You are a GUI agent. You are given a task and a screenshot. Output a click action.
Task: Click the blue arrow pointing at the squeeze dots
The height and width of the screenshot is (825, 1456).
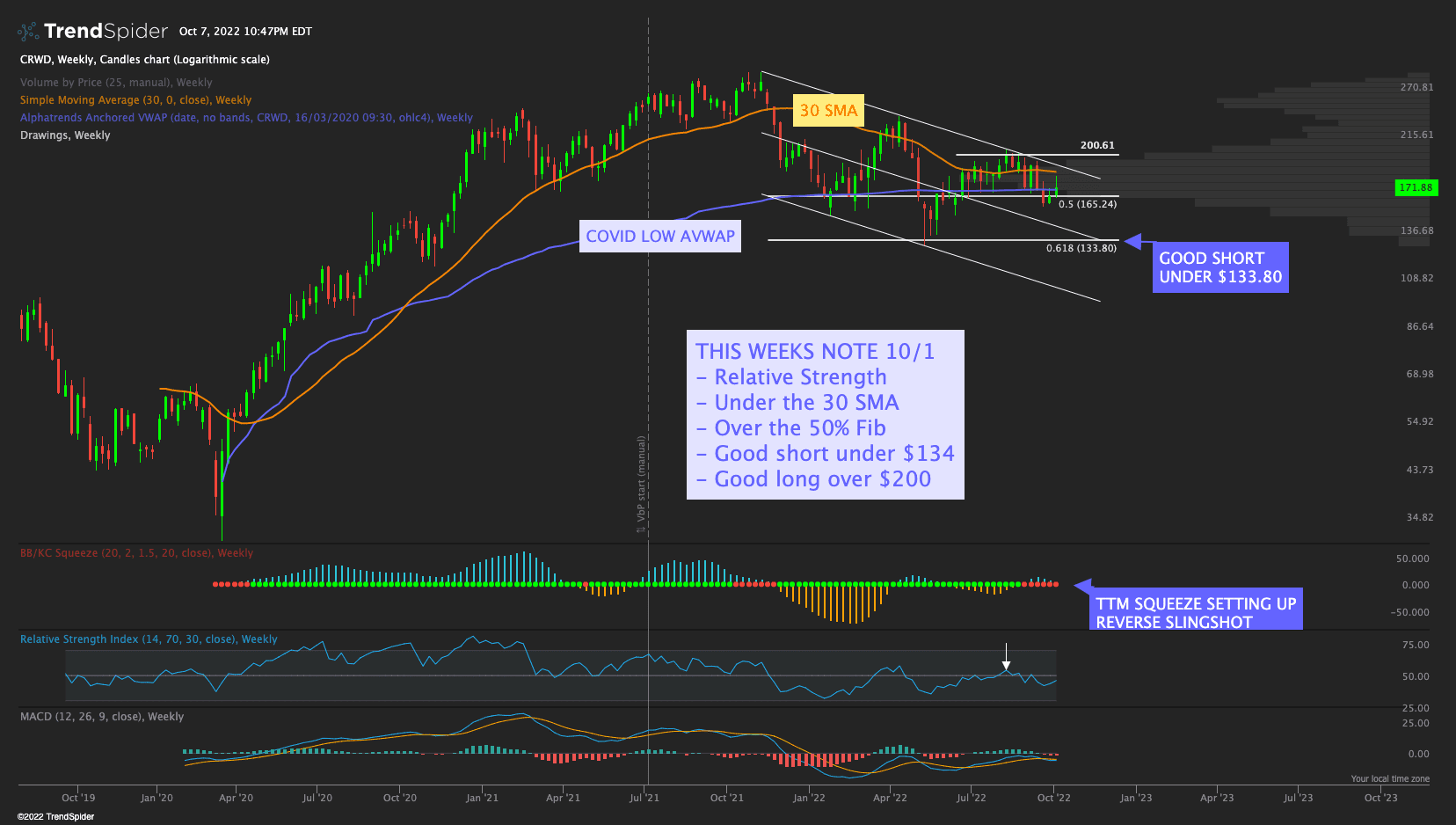point(1083,586)
